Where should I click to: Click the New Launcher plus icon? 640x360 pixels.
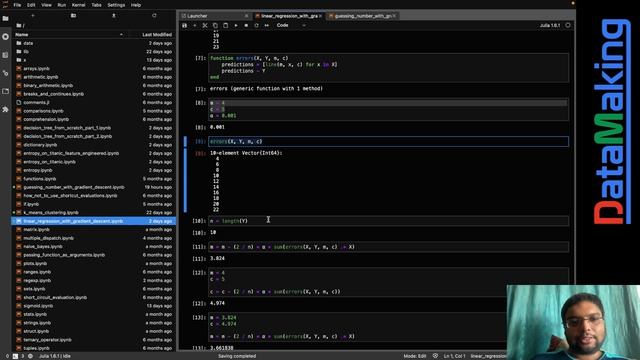[33, 16]
